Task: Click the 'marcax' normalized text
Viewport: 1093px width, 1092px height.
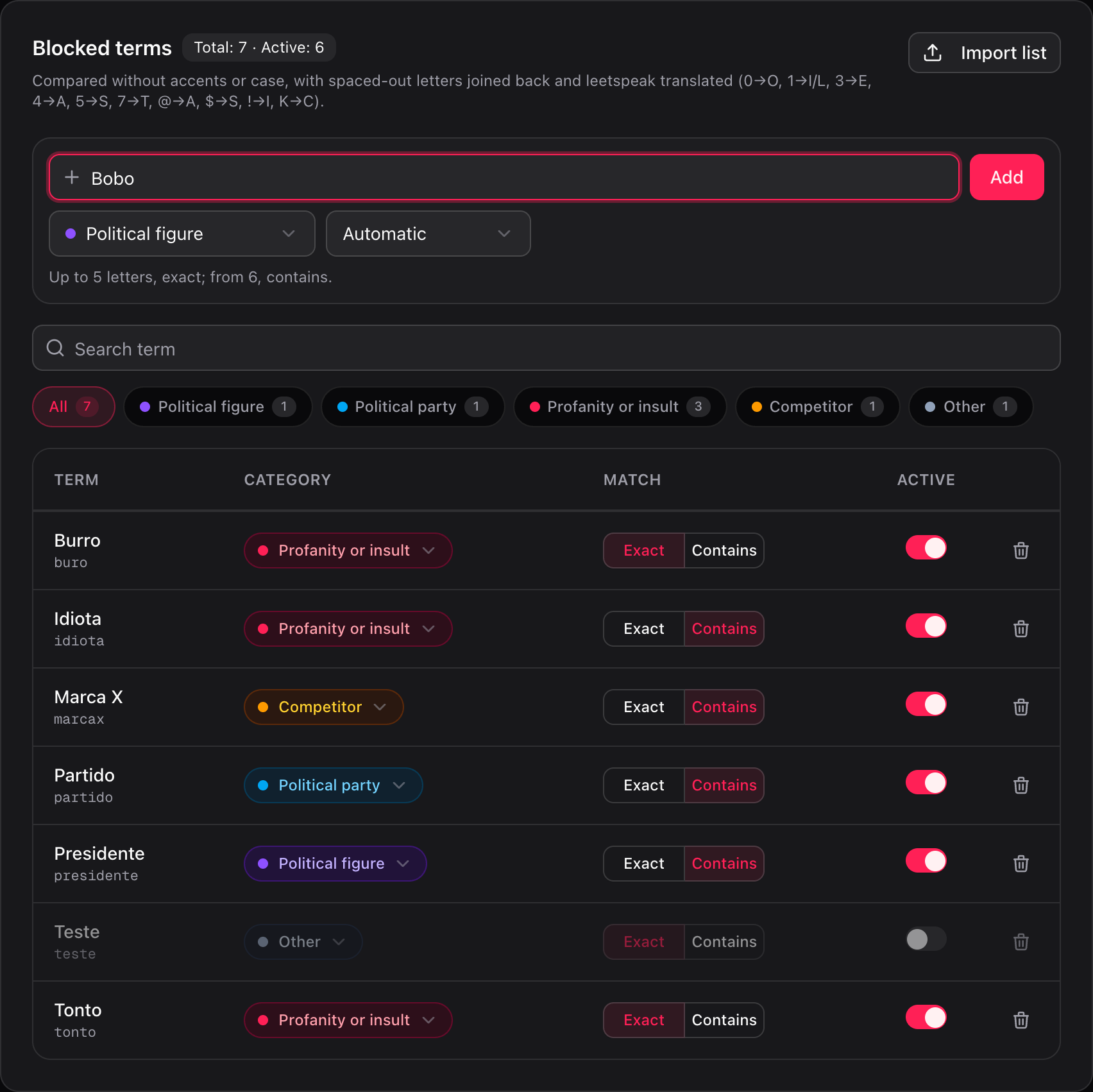Action: (x=79, y=719)
